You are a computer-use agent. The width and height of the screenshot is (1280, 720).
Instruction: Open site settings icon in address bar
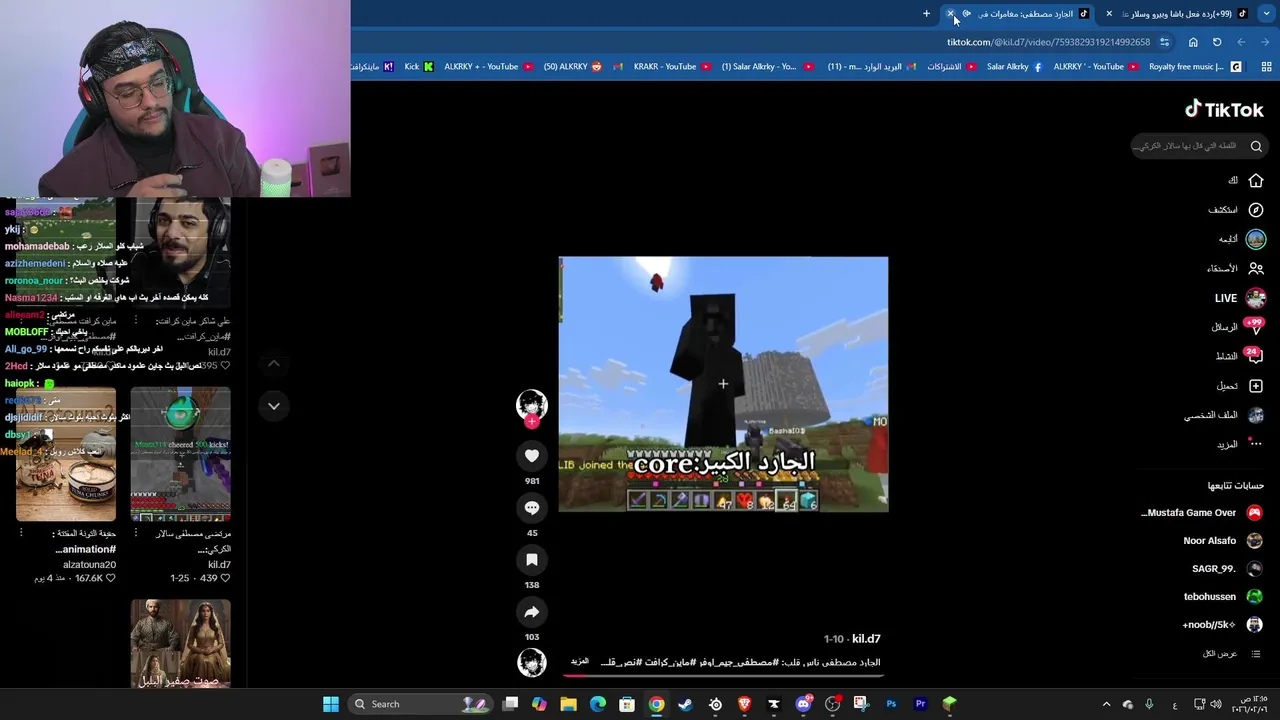click(1164, 42)
